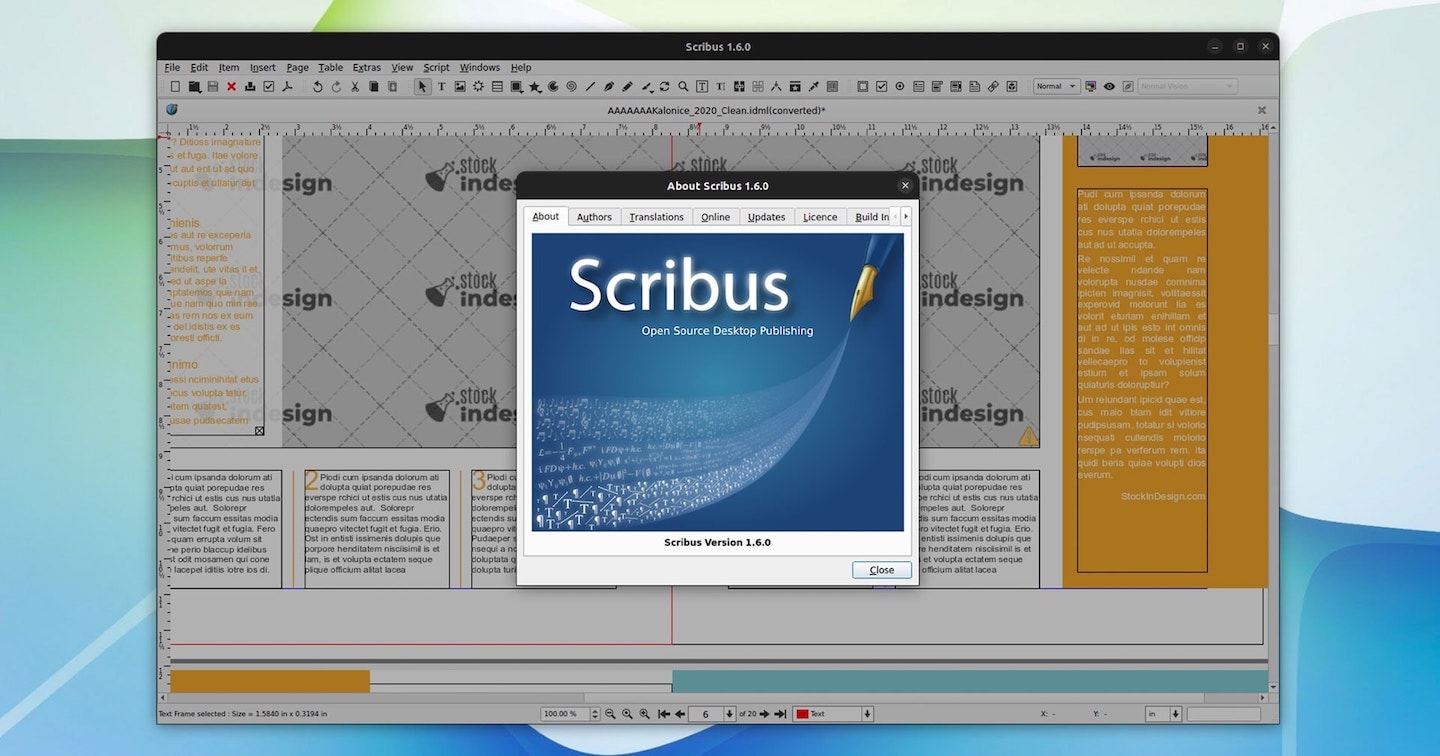Select the Line tool
This screenshot has height=756, width=1440.
point(590,87)
